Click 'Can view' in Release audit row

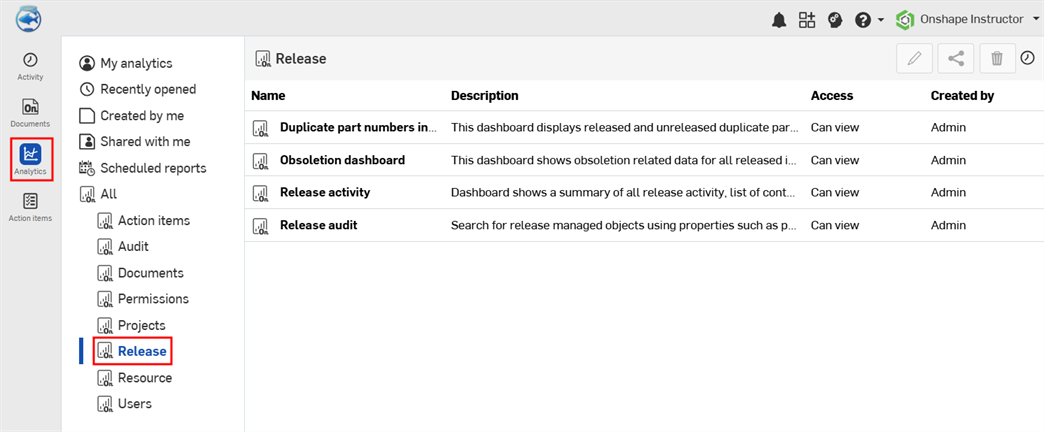pos(834,225)
